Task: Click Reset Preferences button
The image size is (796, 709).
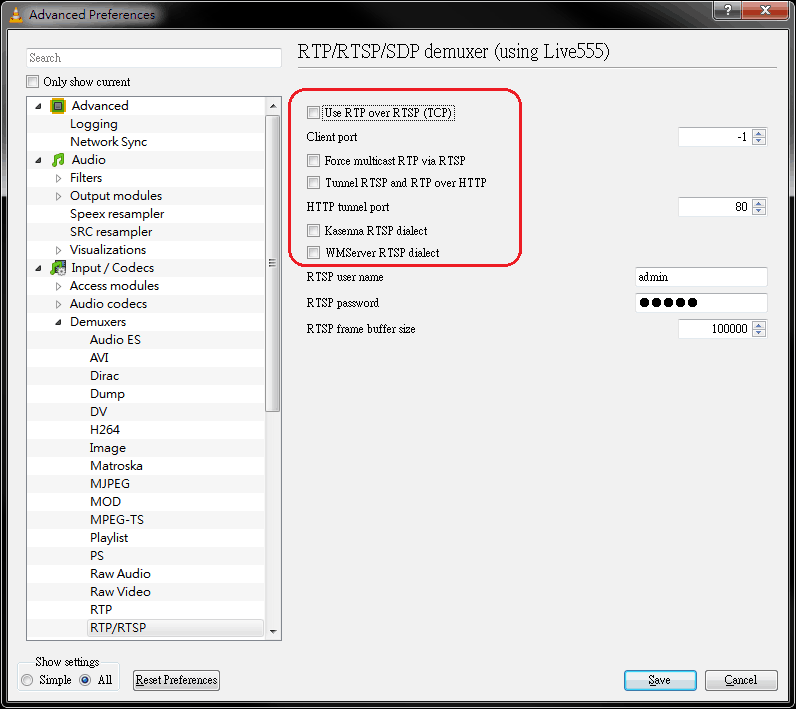Action: click(176, 680)
